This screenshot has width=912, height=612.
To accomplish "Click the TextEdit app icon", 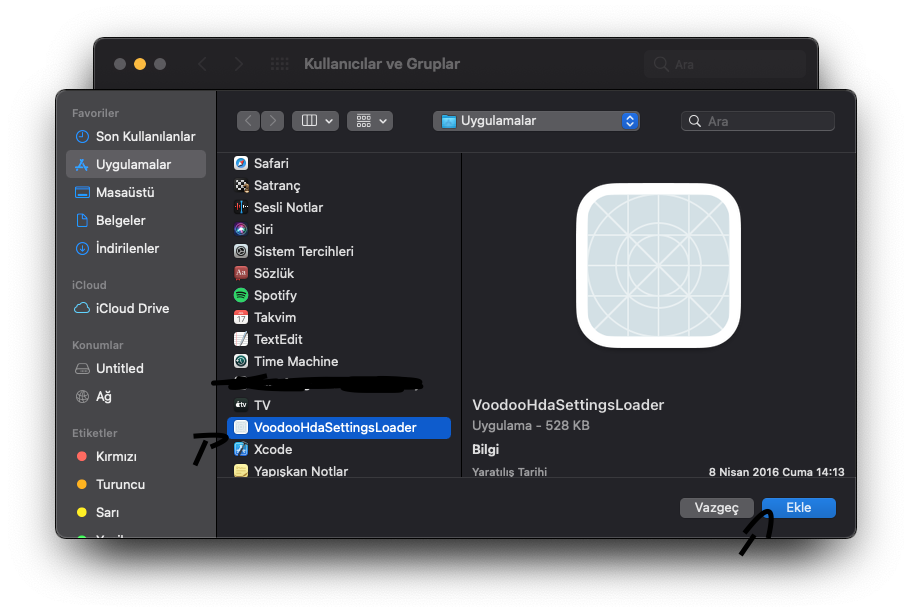I will point(241,339).
